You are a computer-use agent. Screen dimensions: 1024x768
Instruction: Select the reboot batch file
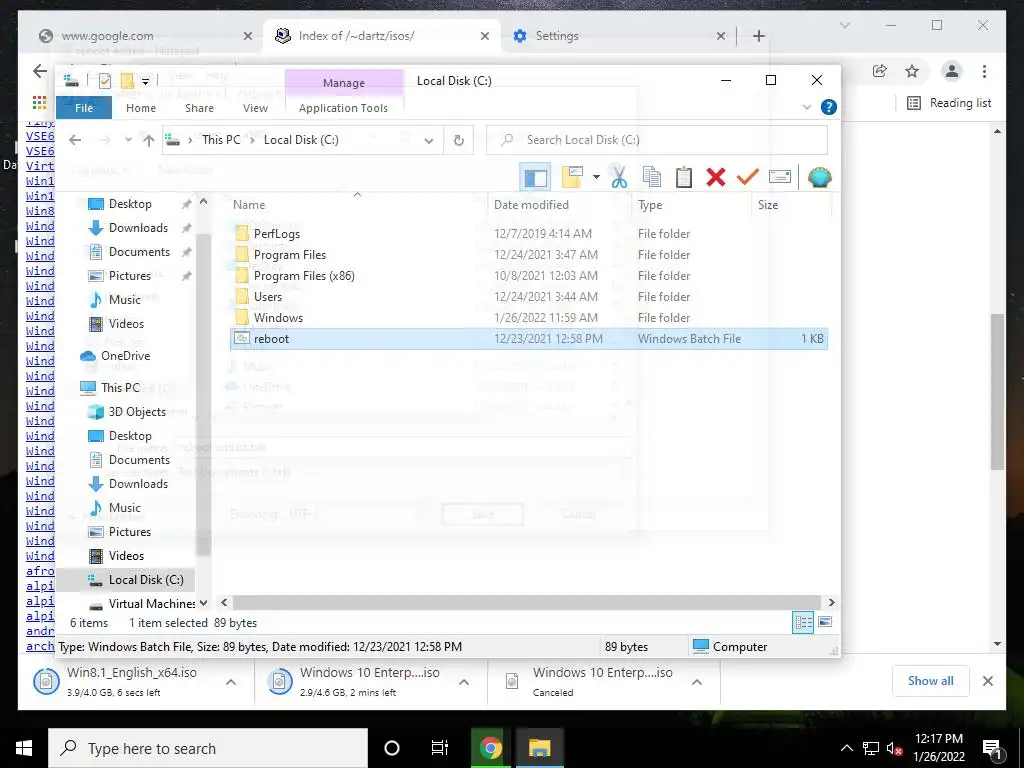pos(529,339)
